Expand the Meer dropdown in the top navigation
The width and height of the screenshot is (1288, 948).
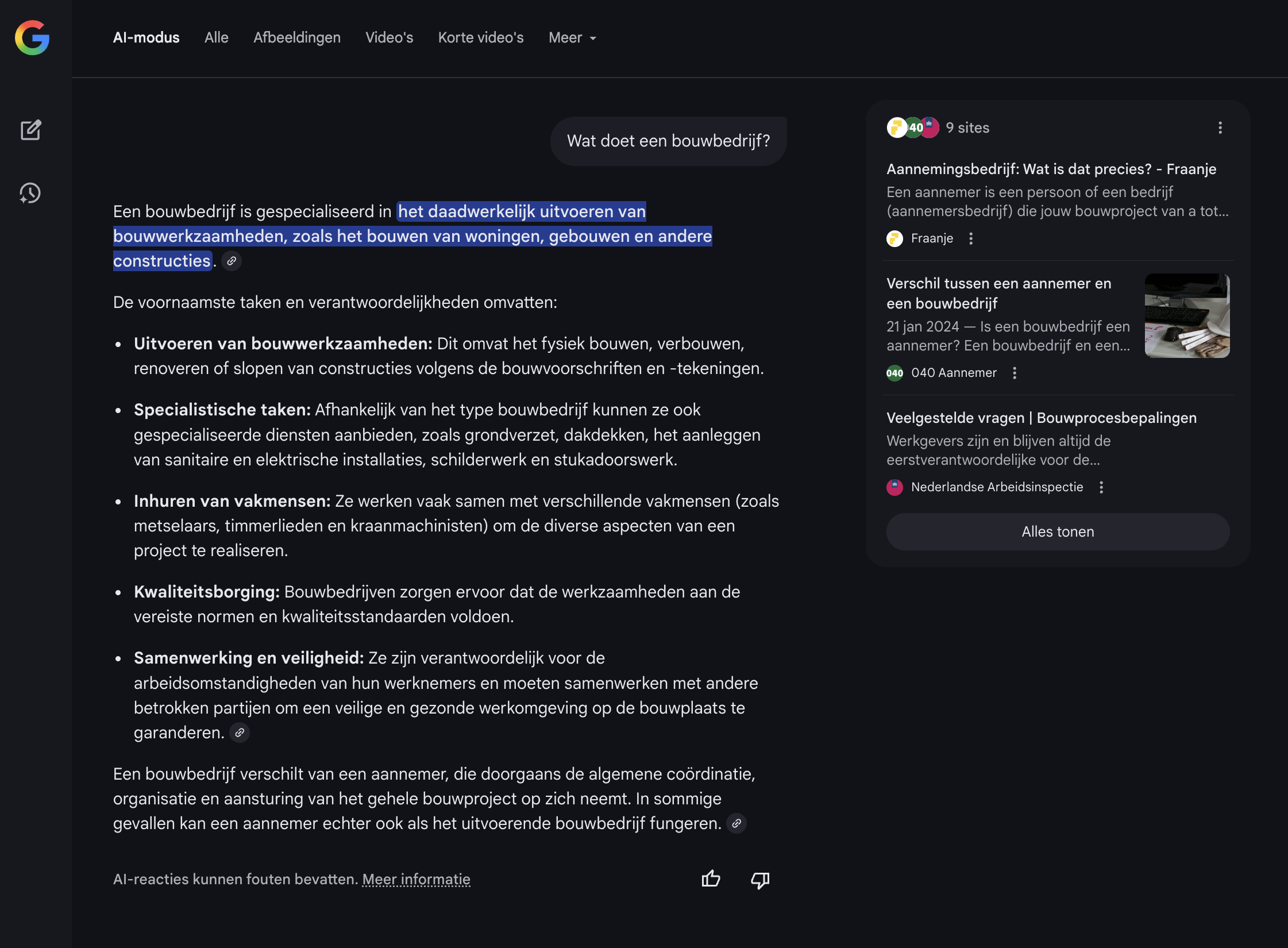pyautogui.click(x=573, y=38)
